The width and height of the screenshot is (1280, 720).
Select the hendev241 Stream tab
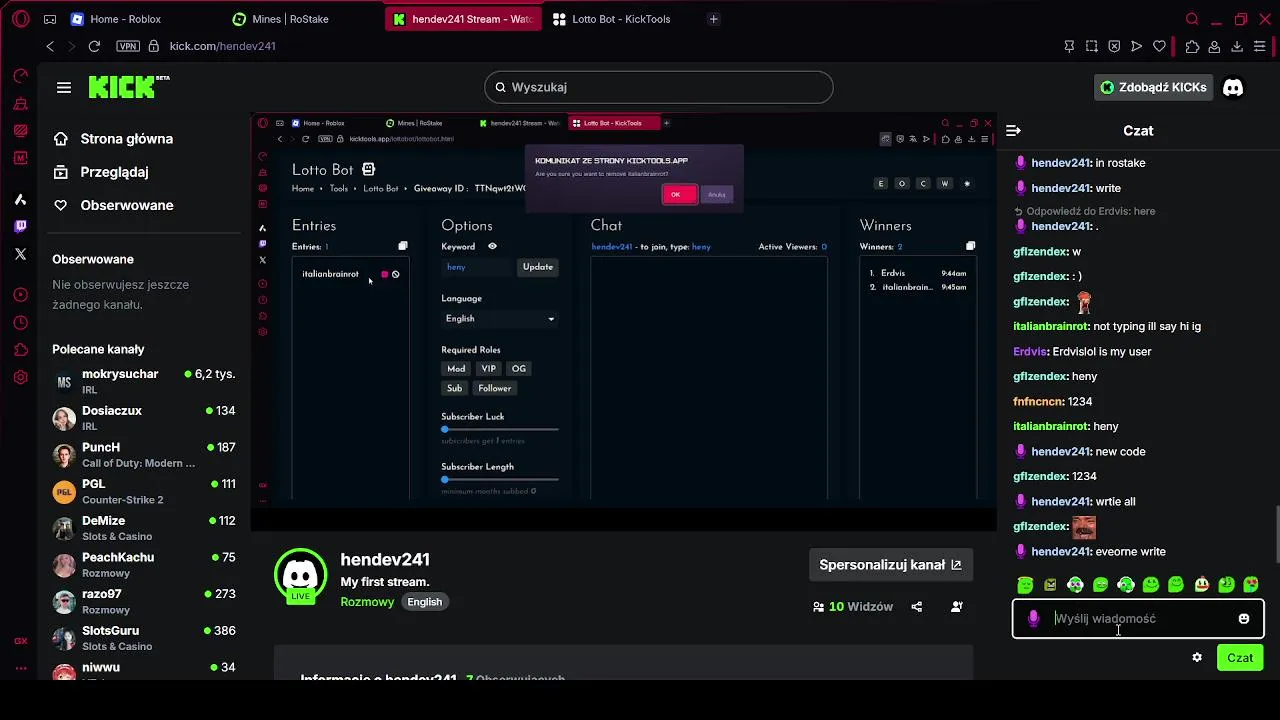click(462, 19)
